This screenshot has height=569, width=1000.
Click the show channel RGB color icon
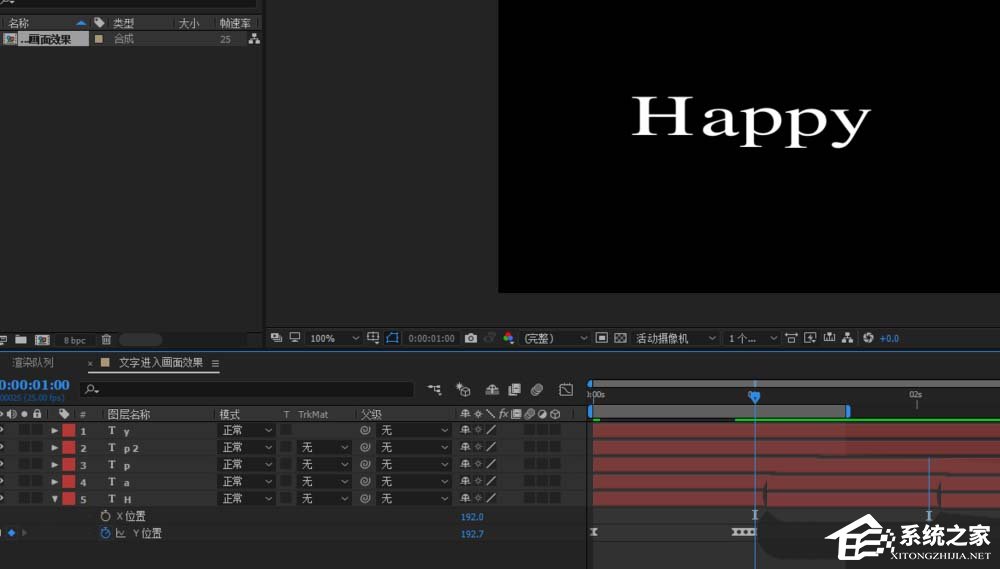pyautogui.click(x=508, y=339)
